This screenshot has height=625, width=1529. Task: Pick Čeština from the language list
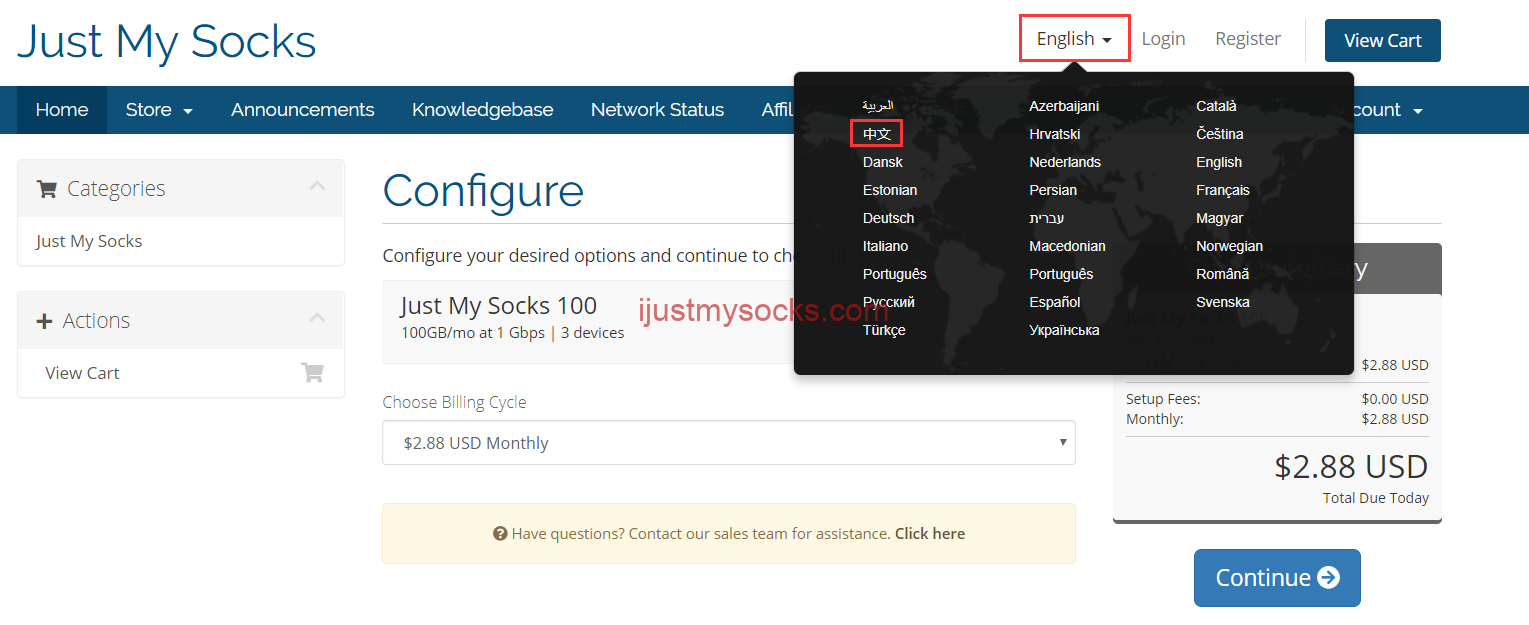[1220, 134]
